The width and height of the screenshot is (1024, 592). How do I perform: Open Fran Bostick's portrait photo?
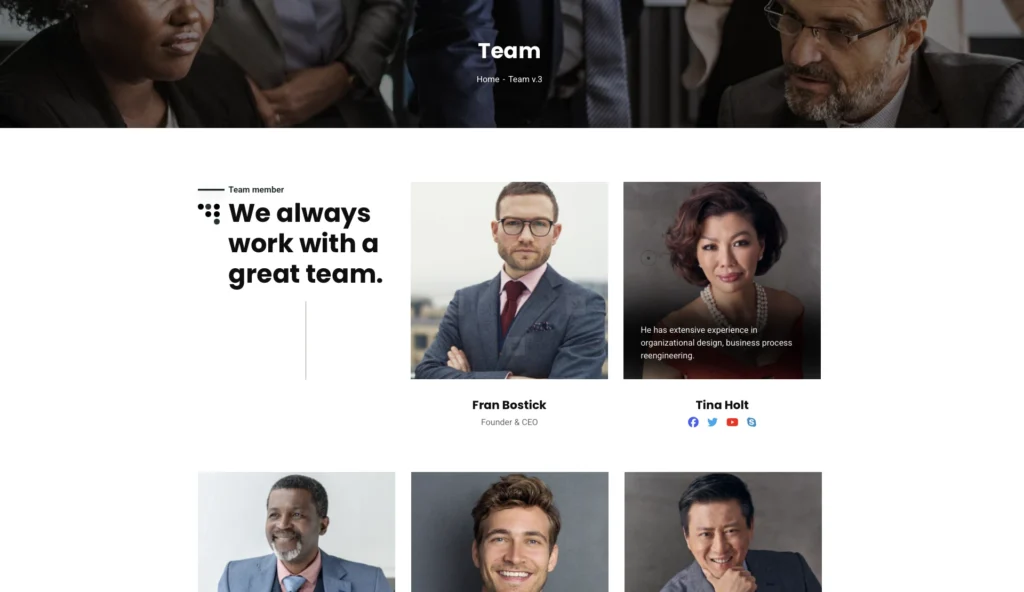click(509, 280)
